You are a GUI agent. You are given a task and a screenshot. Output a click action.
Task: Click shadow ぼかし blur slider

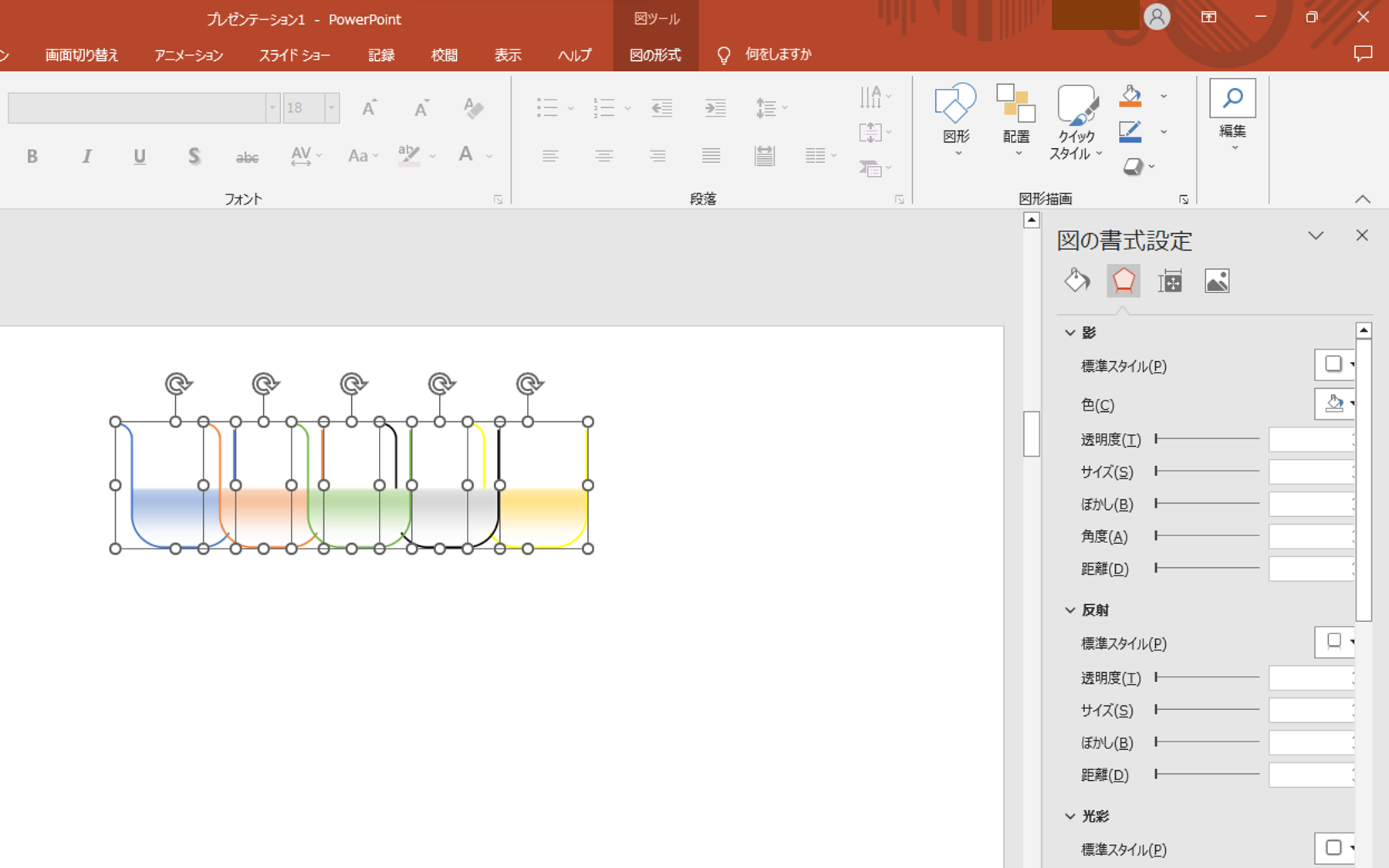(x=1207, y=503)
